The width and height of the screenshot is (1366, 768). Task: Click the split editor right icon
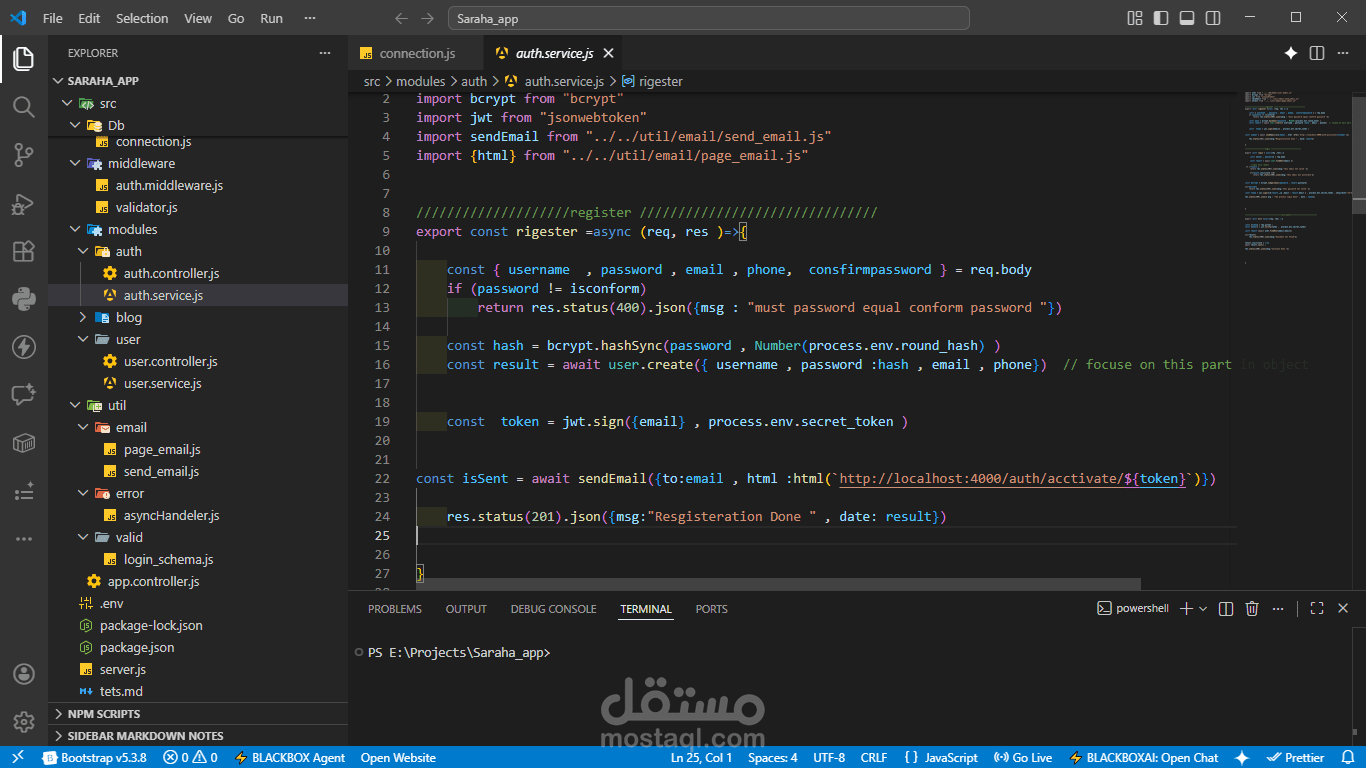(1317, 53)
